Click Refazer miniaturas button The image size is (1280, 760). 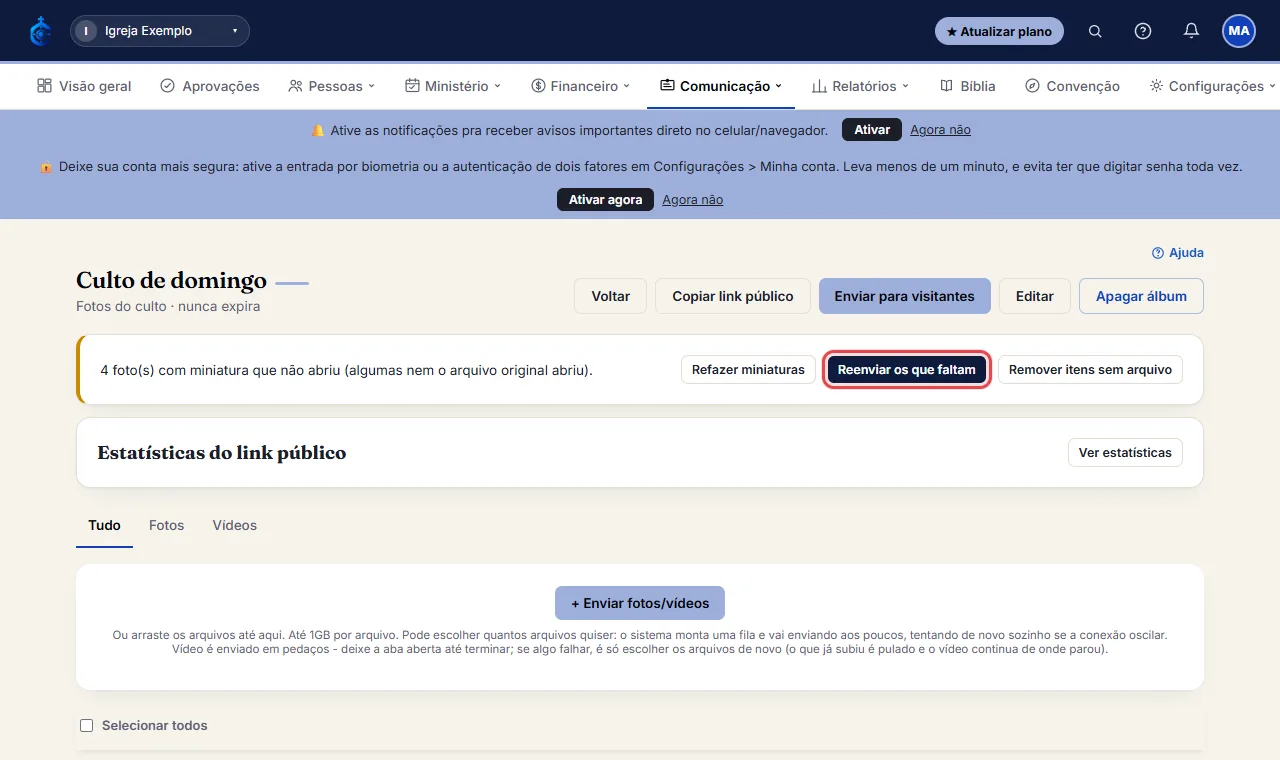click(x=748, y=370)
